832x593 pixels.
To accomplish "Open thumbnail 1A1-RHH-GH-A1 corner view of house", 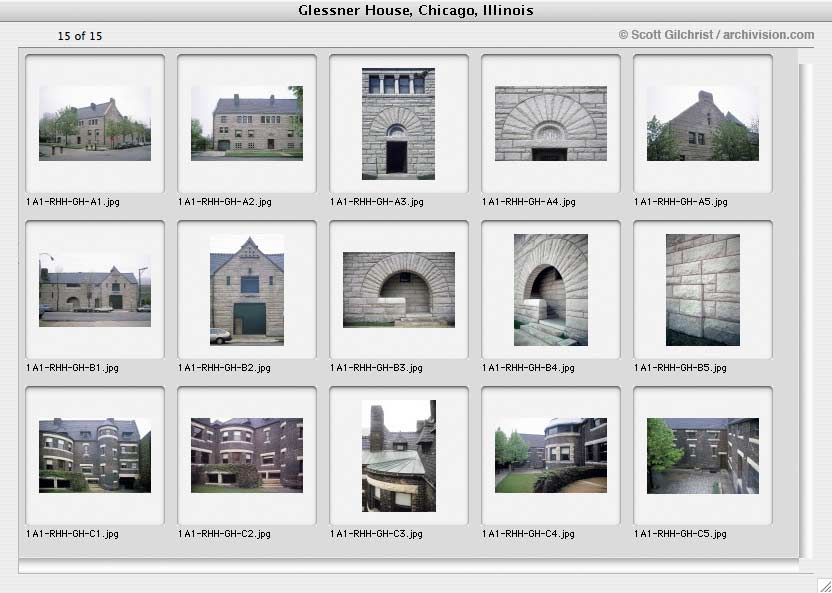I will point(95,124).
